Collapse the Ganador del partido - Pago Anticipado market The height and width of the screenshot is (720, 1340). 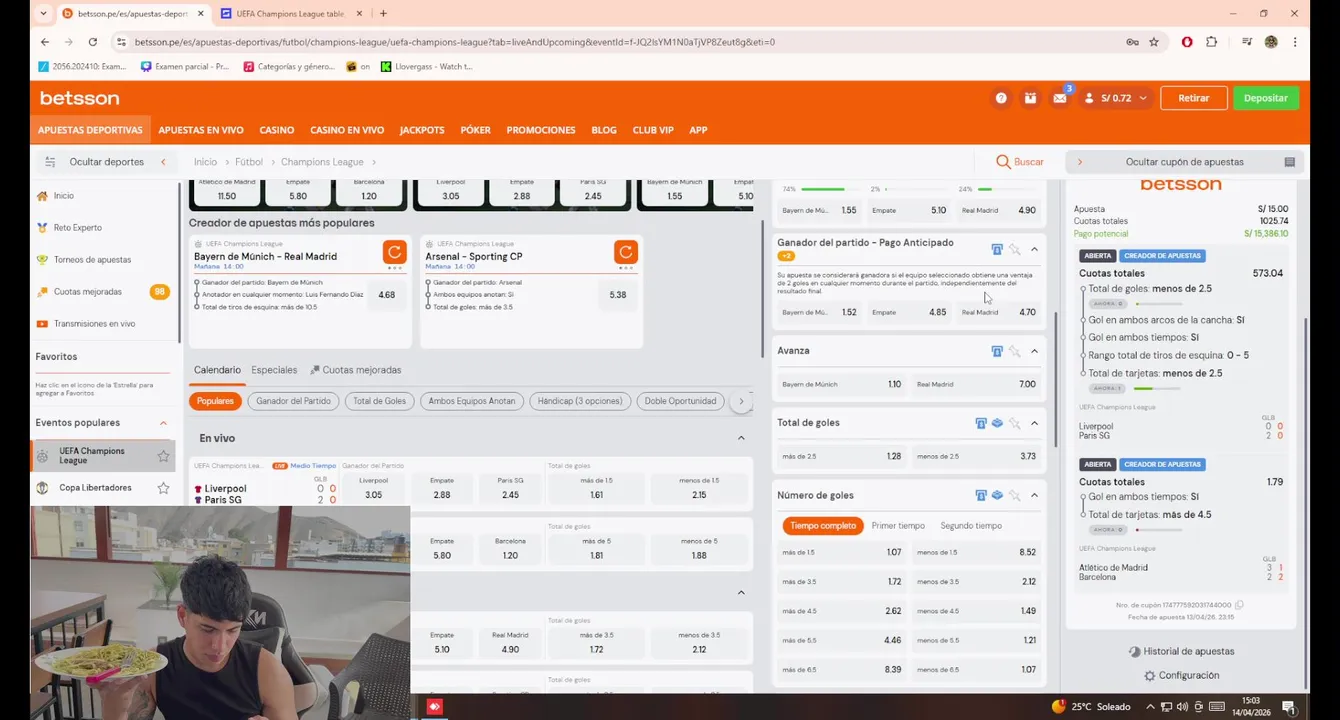[1034, 250]
